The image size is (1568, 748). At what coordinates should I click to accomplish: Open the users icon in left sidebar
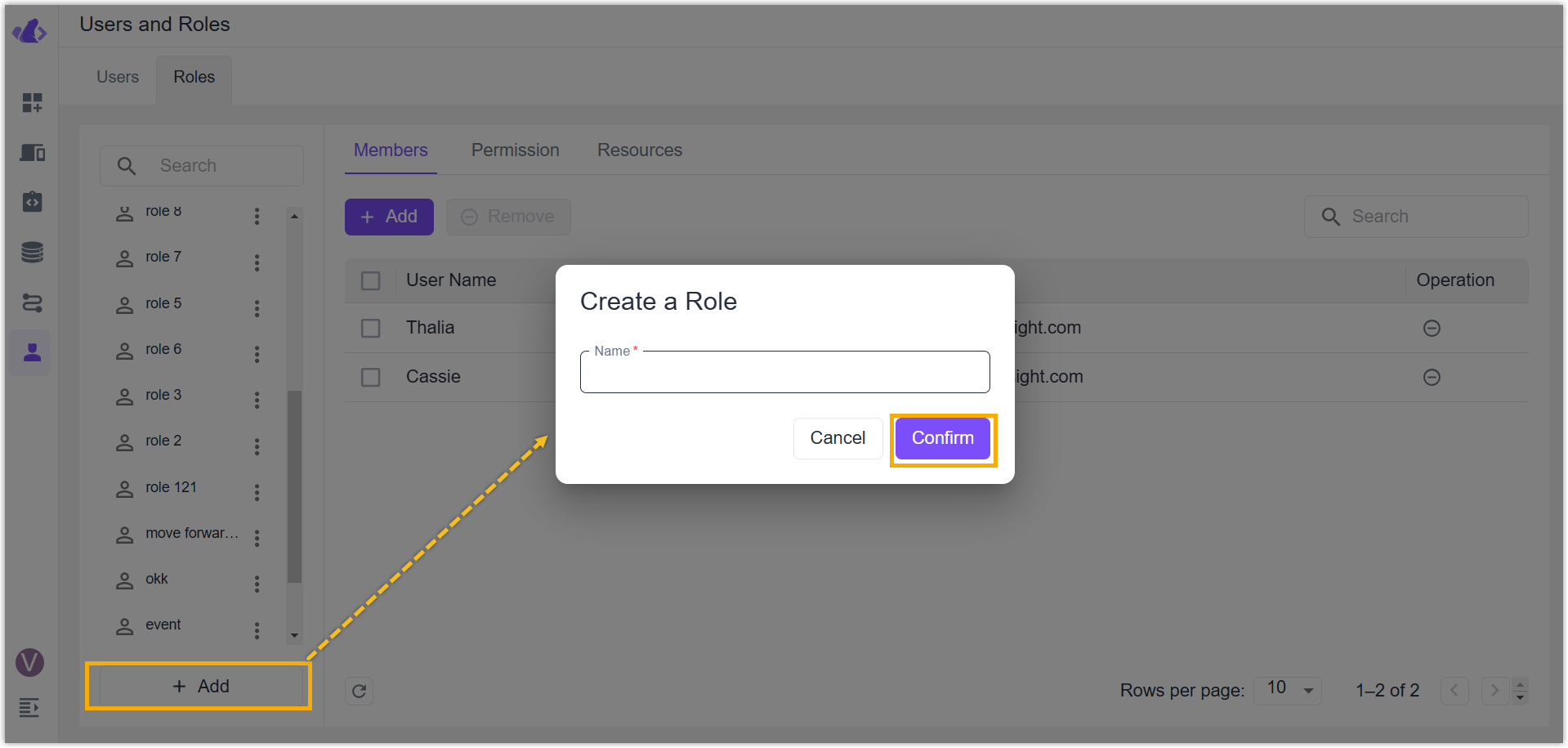[x=33, y=353]
